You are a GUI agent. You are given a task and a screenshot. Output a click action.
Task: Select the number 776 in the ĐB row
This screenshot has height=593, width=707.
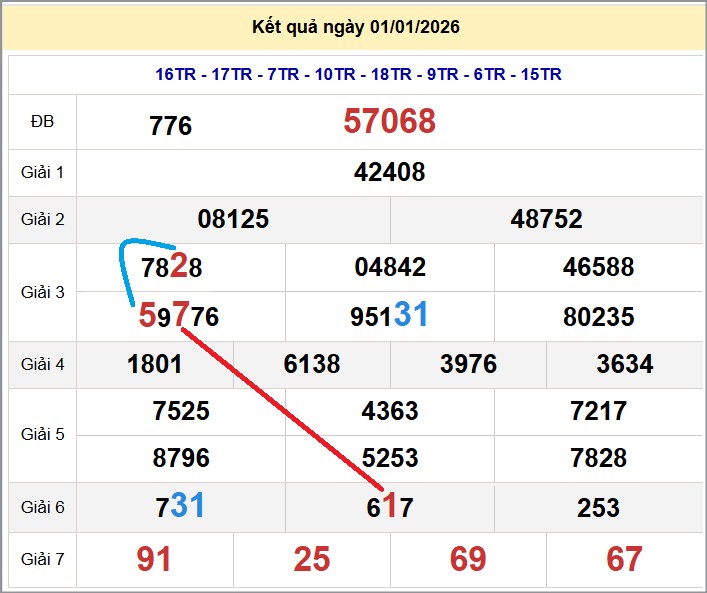coord(170,126)
